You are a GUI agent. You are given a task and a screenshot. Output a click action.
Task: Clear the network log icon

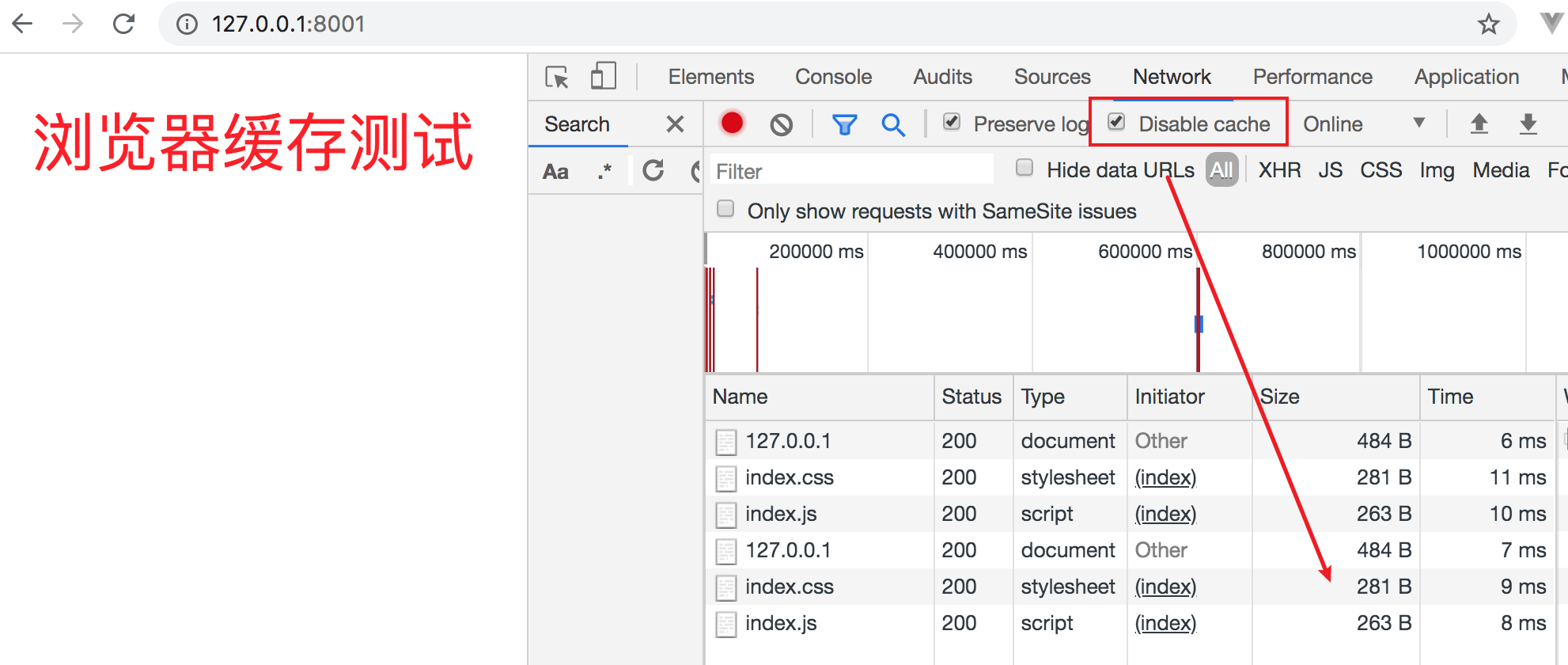[782, 124]
